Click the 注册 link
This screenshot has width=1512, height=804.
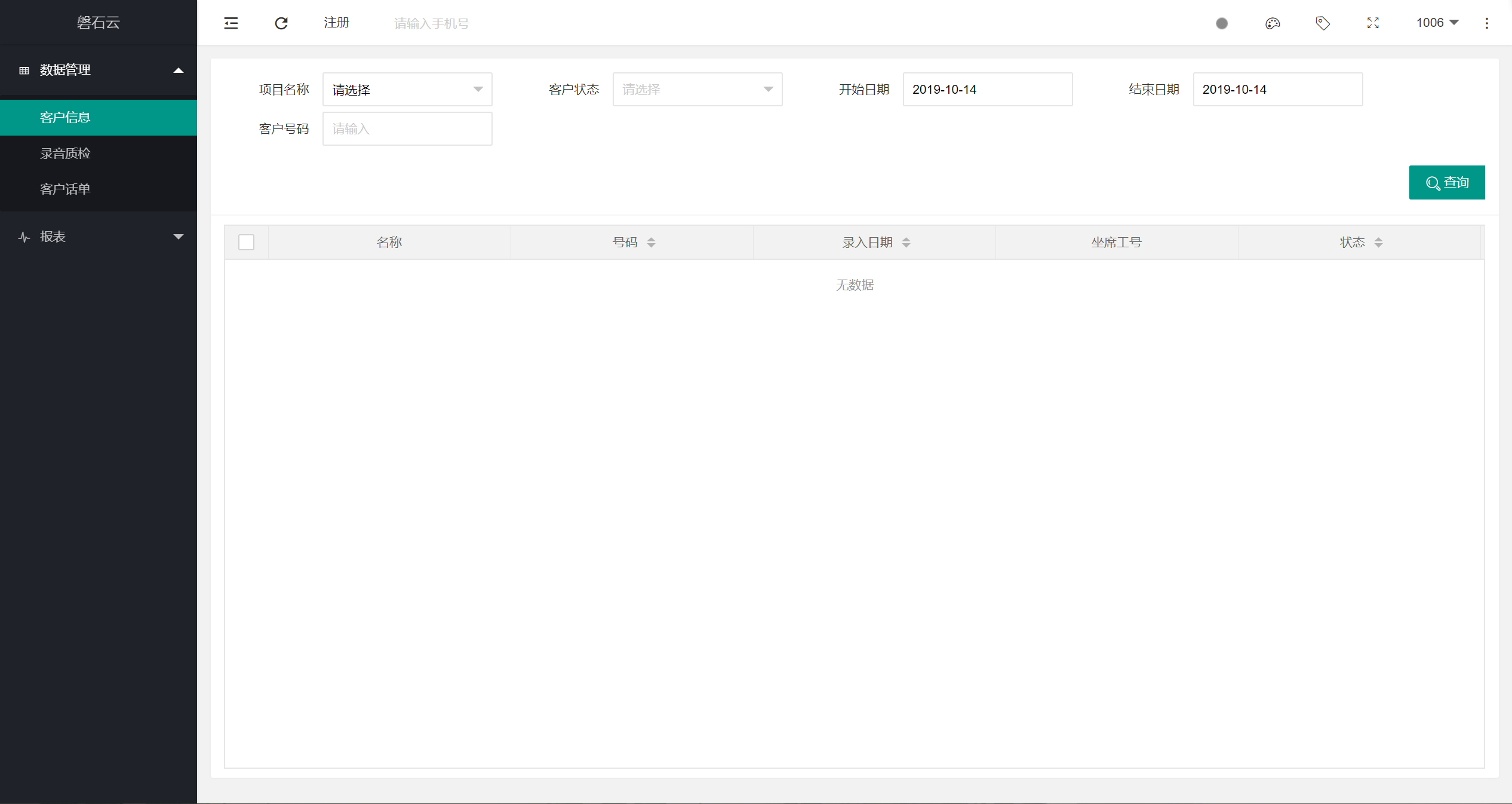(336, 23)
